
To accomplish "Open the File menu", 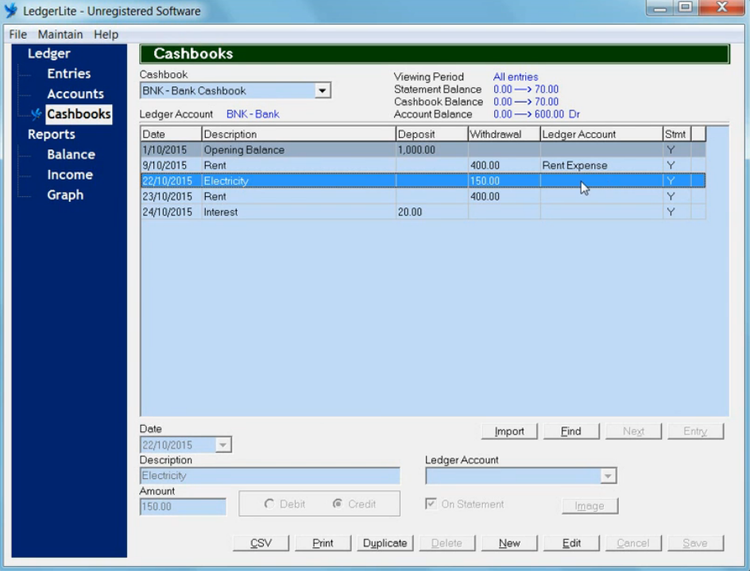I will point(18,34).
